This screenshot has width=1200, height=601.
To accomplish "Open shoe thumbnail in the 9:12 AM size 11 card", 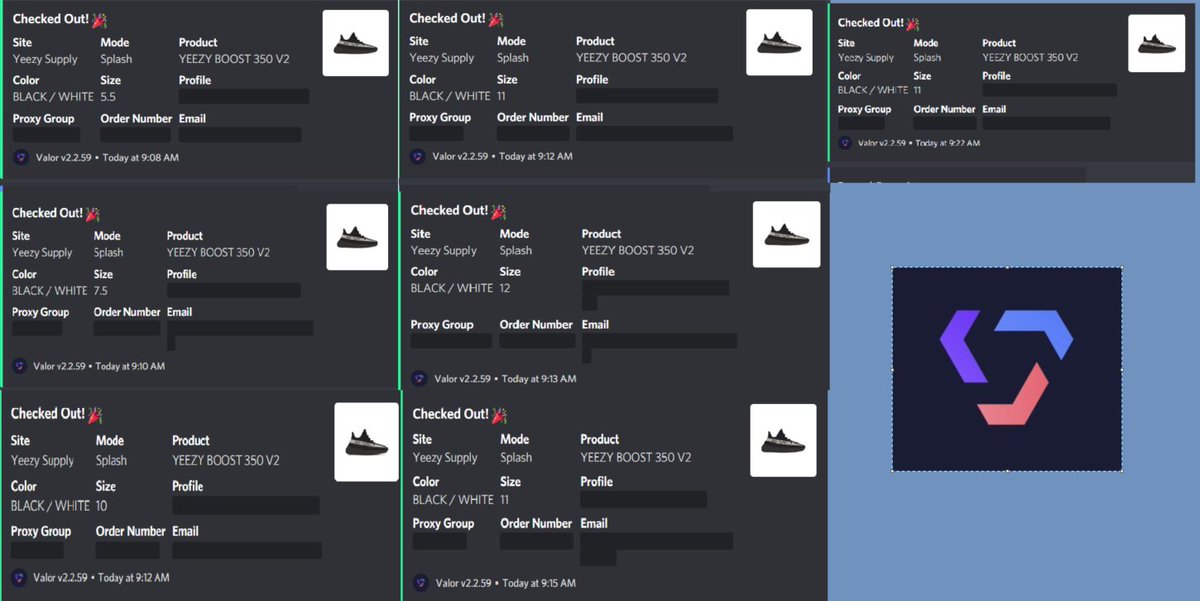I will [x=779, y=43].
